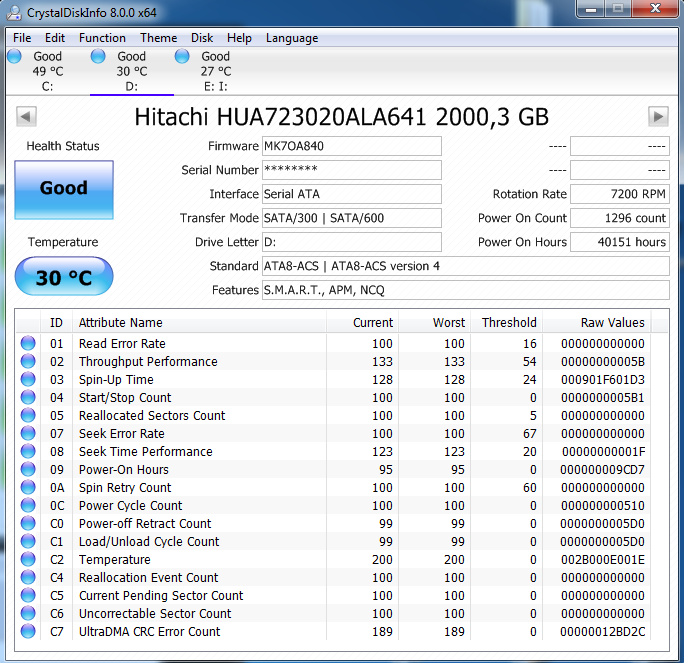Click the Interface field Serial ATA
Viewport: 684px width, 663px height.
[x=352, y=194]
